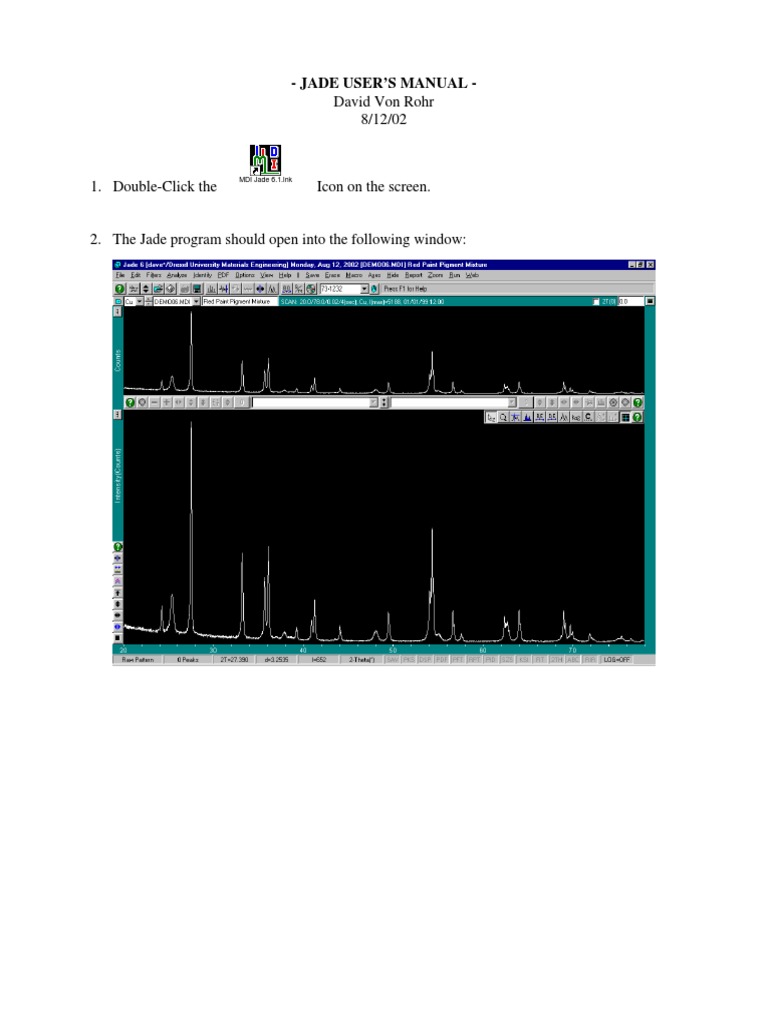Click the Run command in menu bar
768x1024 pixels.
[x=455, y=275]
